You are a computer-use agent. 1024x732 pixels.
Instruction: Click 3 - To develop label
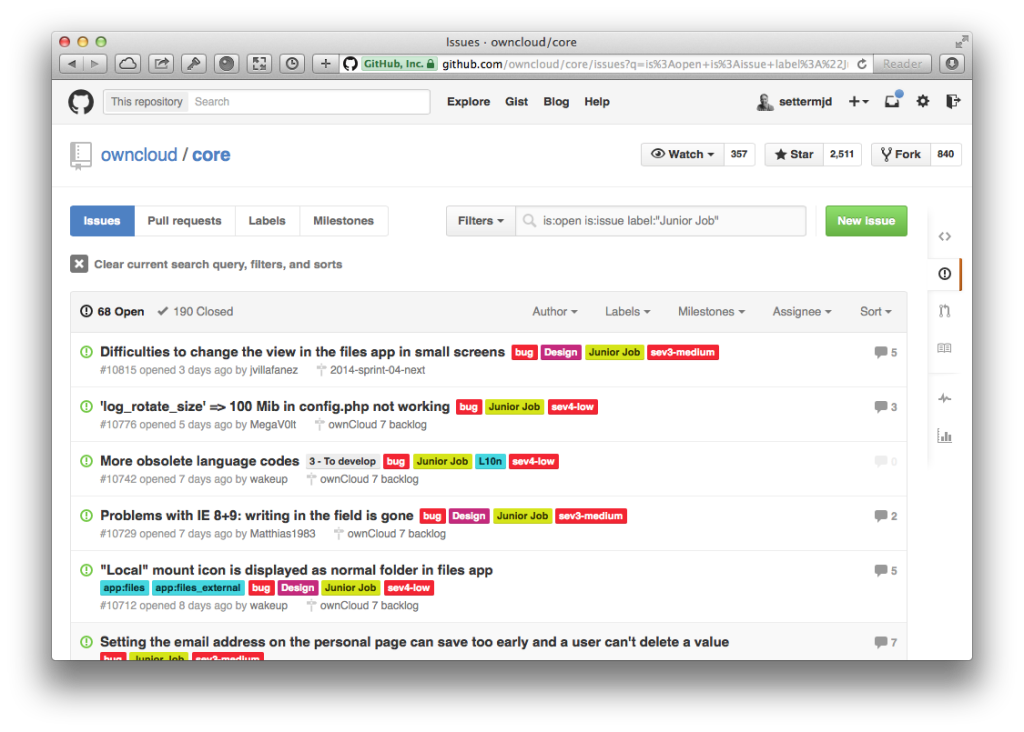342,461
